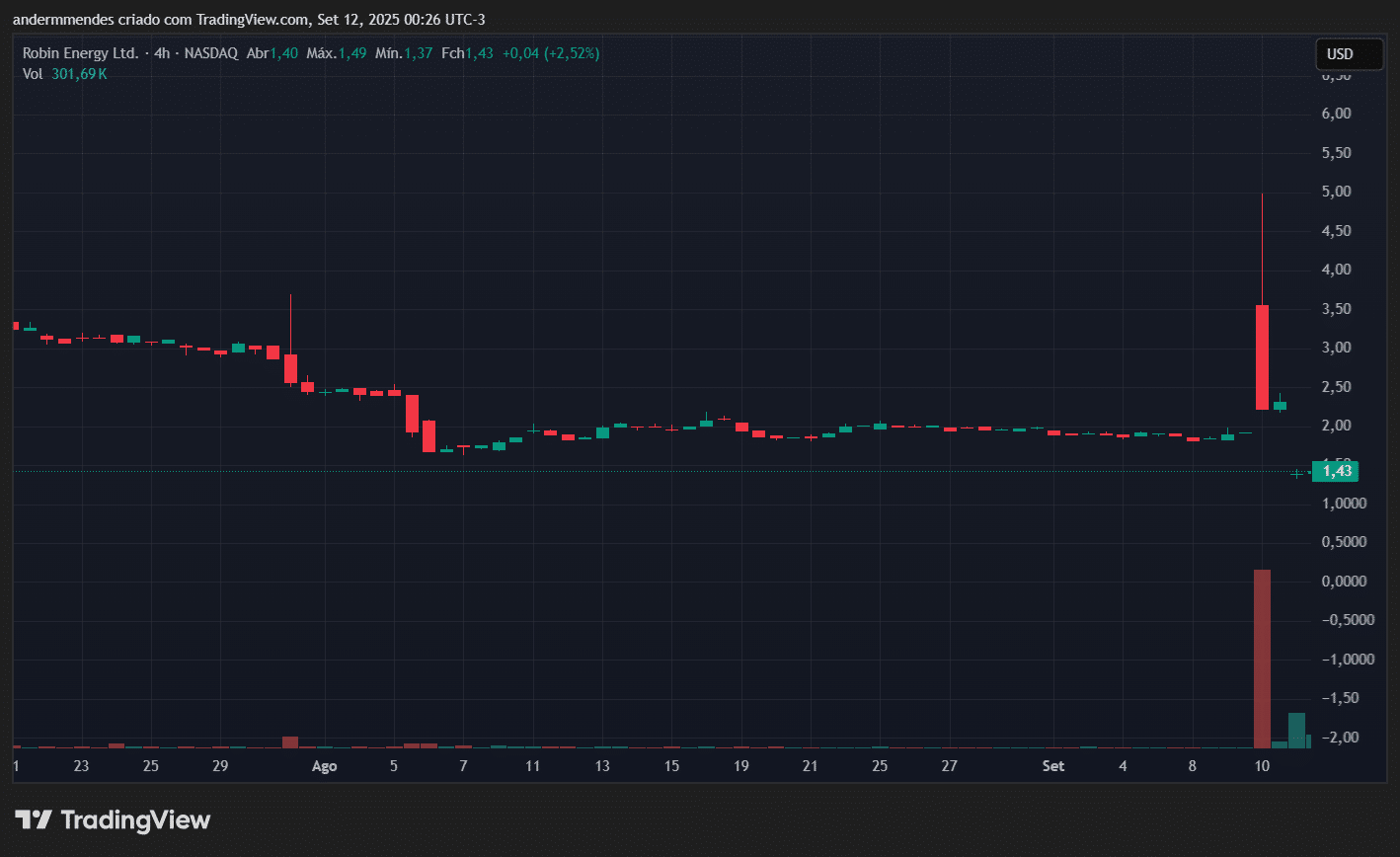Select the Mín. value 1,37
Viewport: 1400px width, 857px height.
[x=418, y=53]
